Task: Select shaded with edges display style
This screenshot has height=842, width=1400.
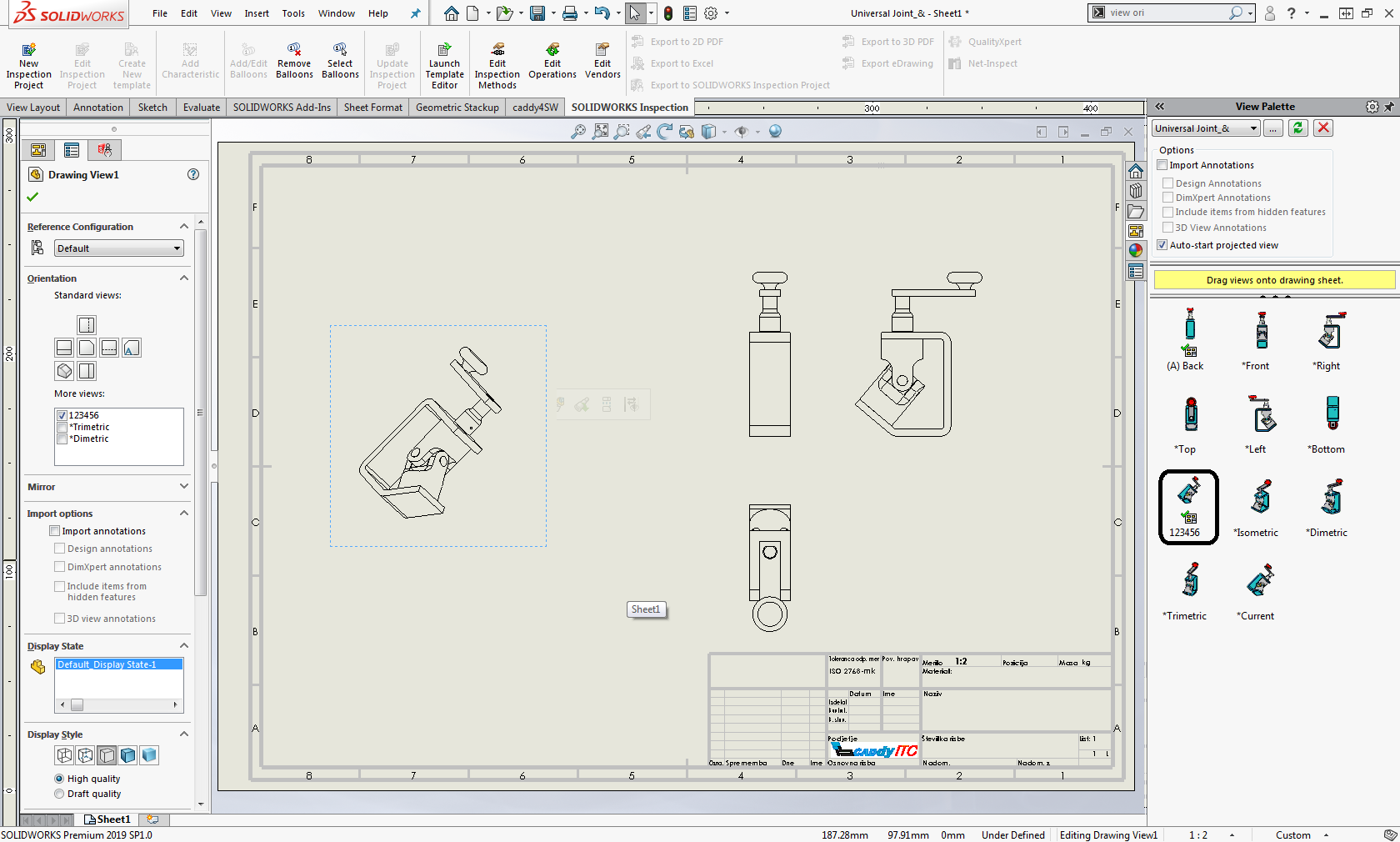Action: [128, 755]
